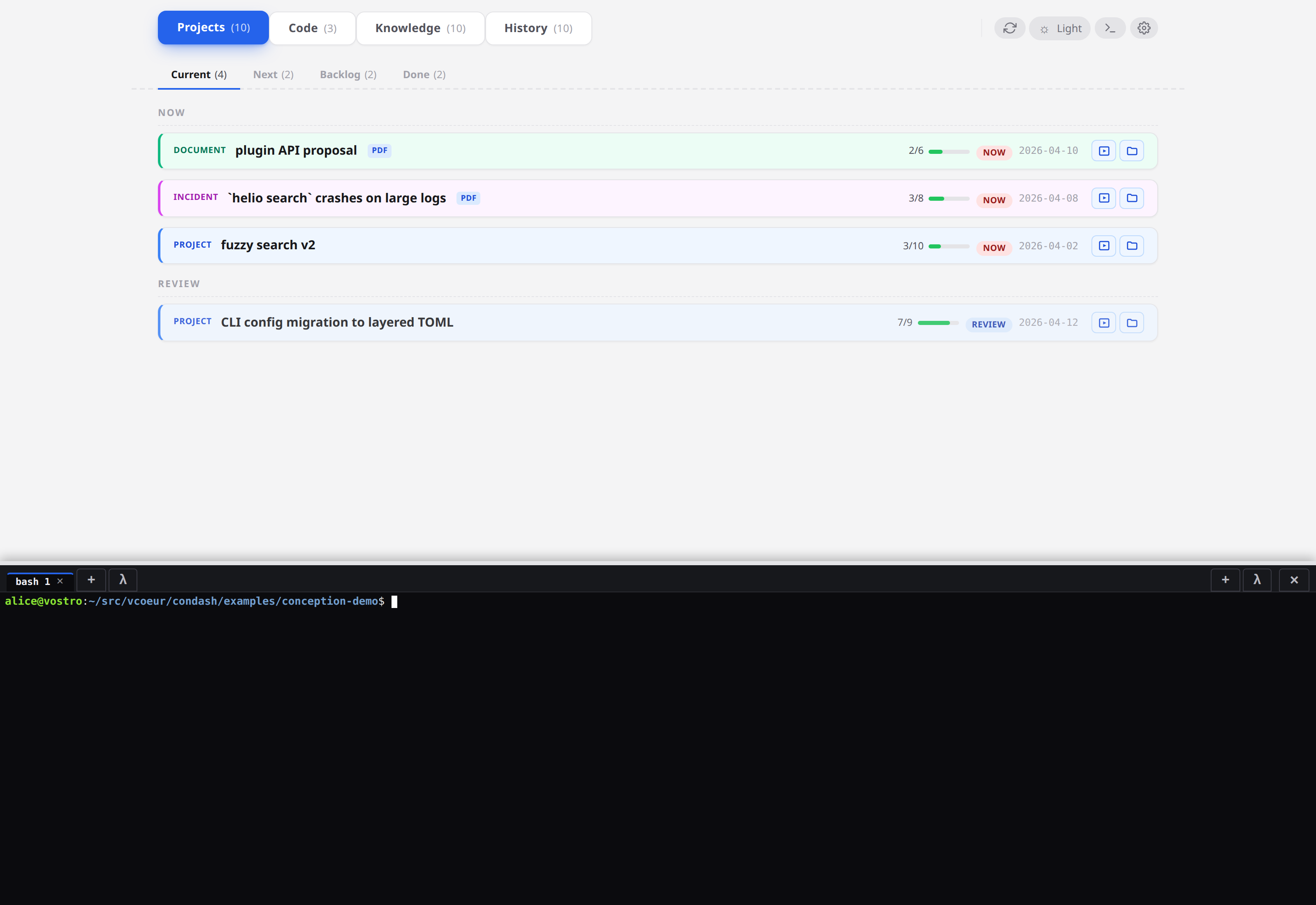This screenshot has width=1316, height=905.
Task: Click the sync refresh icon in toolbar
Action: pos(1010,28)
